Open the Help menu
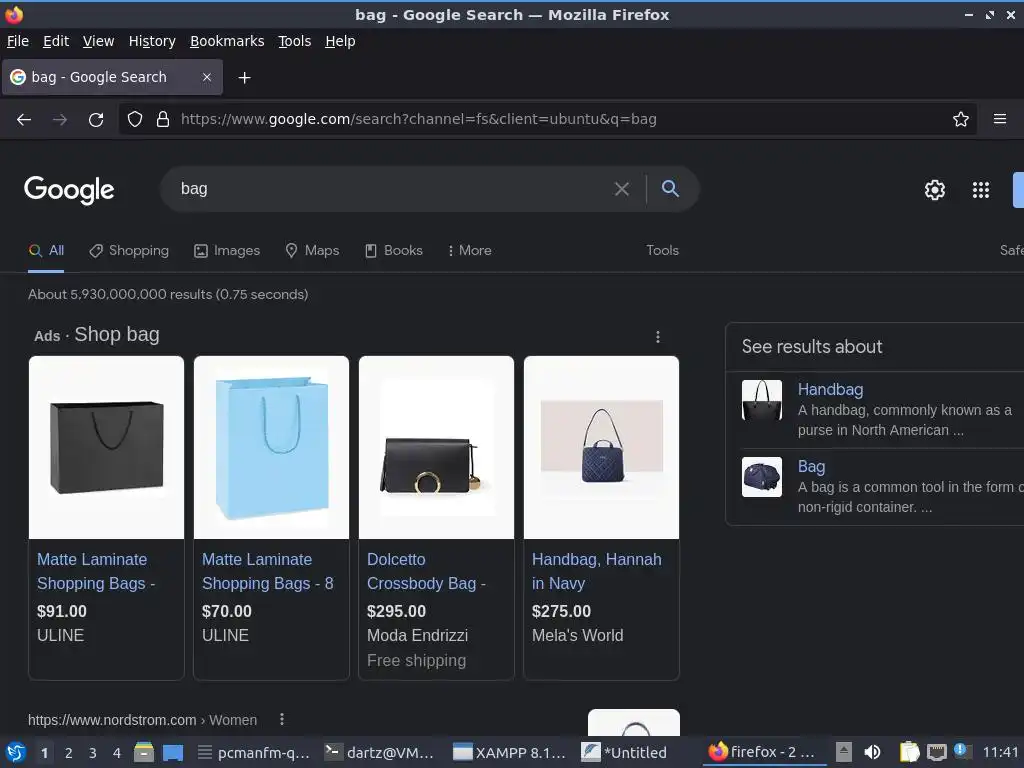The height and width of the screenshot is (768, 1024). click(340, 41)
